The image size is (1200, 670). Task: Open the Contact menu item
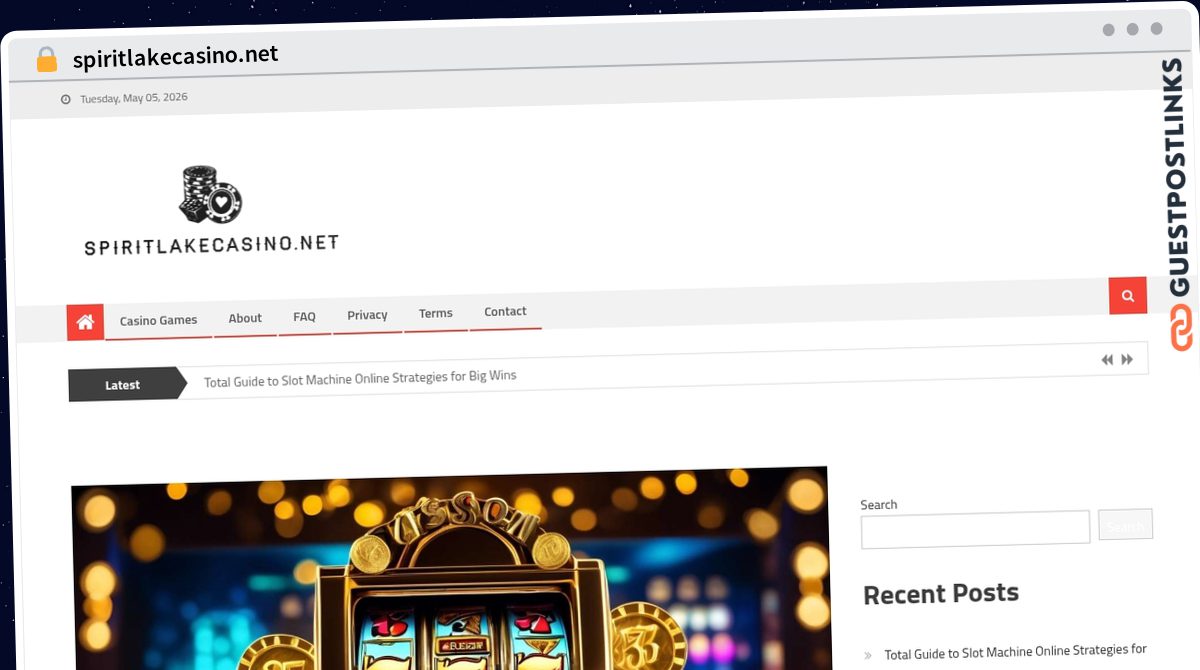point(505,311)
